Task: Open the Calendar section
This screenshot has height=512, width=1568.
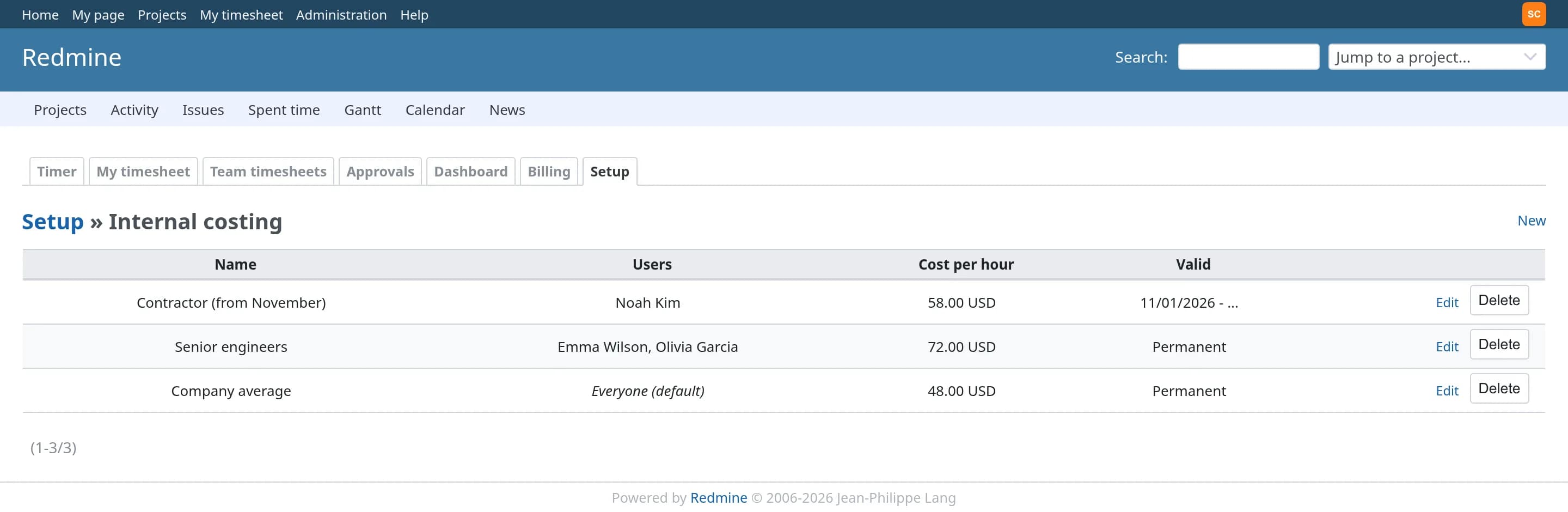Action: (434, 109)
